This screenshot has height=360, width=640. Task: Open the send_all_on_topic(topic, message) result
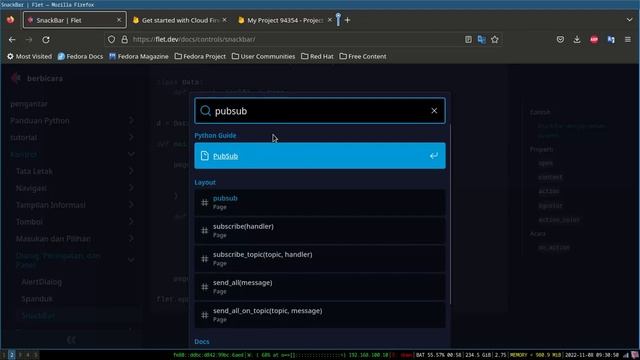(x=320, y=315)
